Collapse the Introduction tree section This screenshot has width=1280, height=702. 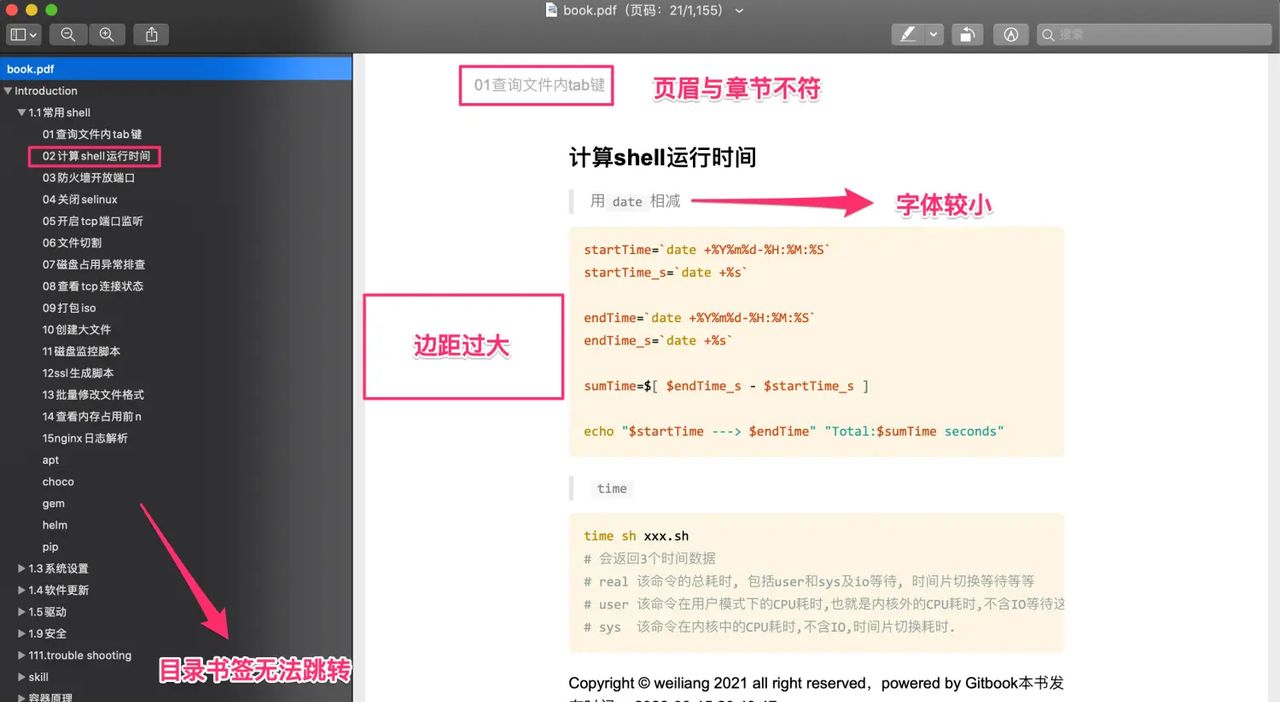click(9, 90)
